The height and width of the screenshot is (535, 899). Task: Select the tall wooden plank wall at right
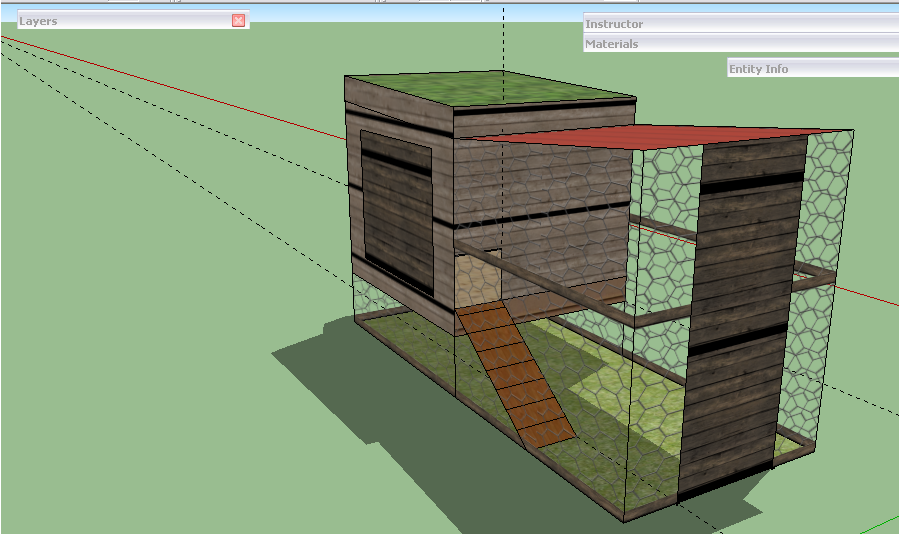742,300
